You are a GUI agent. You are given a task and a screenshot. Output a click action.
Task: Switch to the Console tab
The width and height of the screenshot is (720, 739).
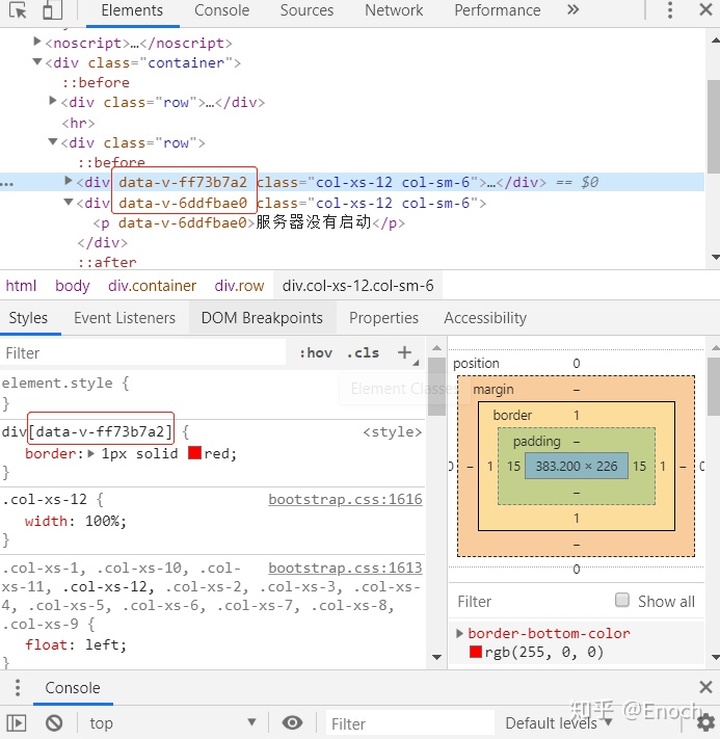221,10
